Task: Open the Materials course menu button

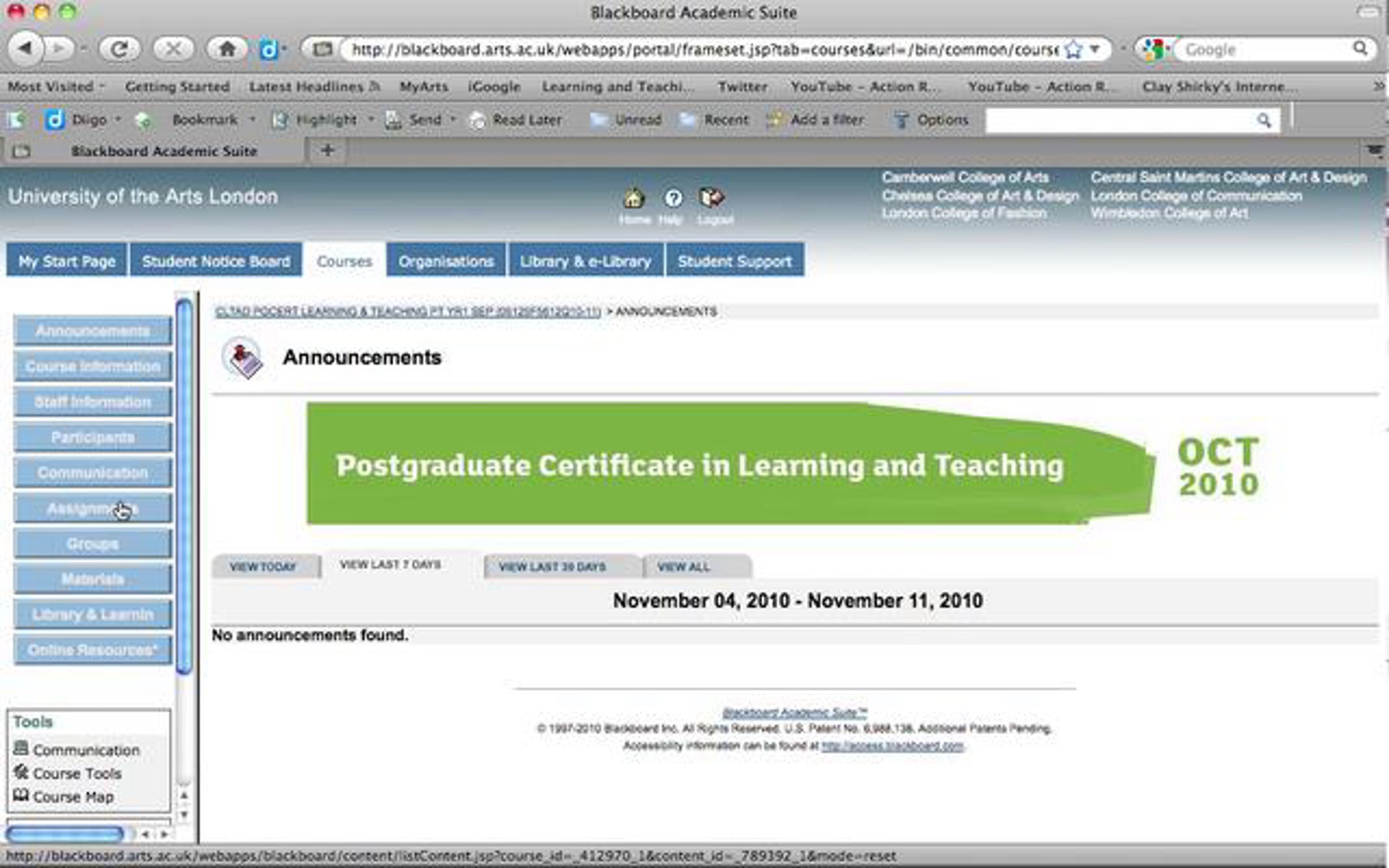Action: pyautogui.click(x=93, y=579)
